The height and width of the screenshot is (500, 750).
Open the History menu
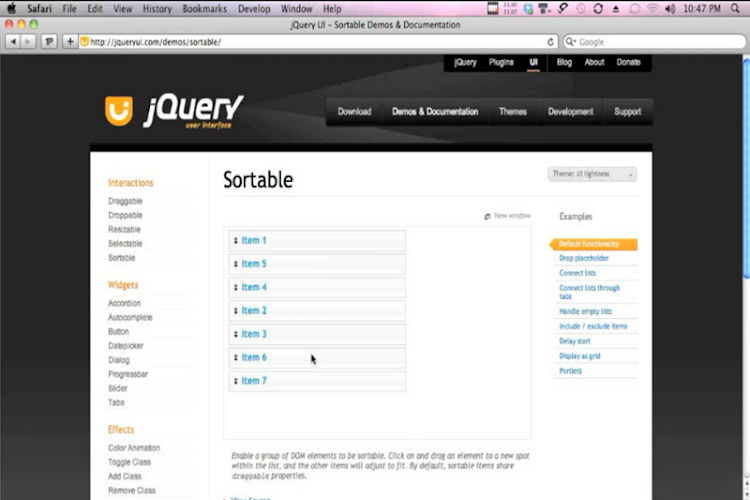click(157, 9)
